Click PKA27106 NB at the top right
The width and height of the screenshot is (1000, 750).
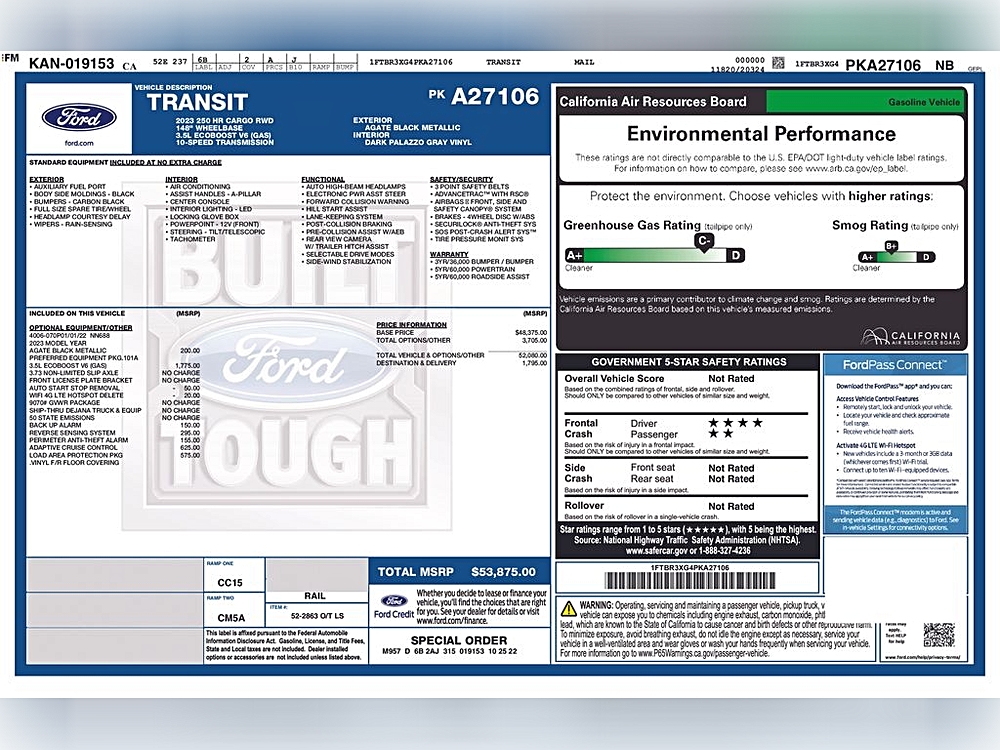[x=899, y=65]
